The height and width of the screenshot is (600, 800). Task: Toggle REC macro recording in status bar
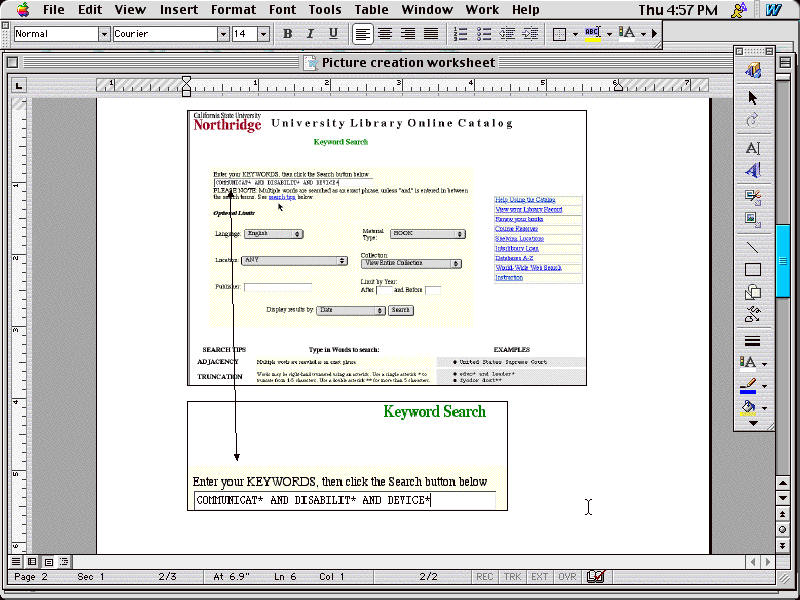[485, 577]
